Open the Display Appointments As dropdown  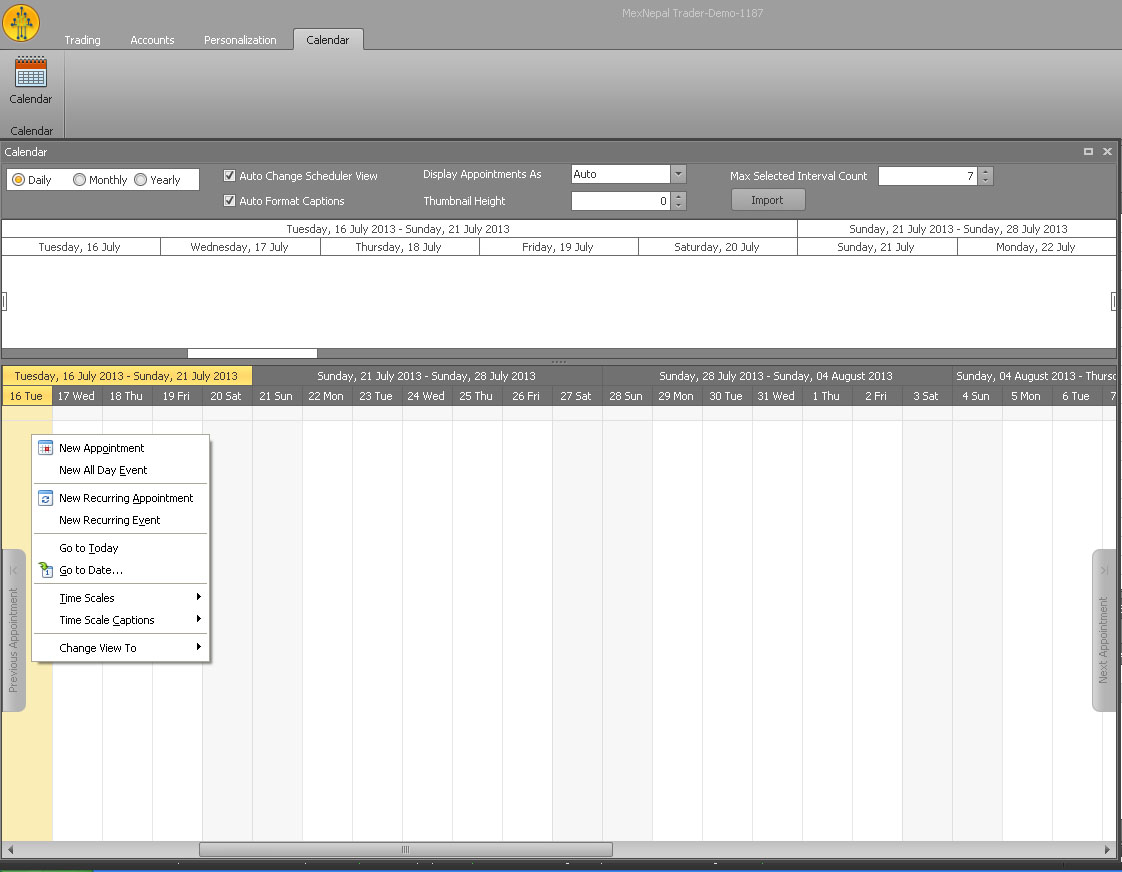tap(679, 174)
